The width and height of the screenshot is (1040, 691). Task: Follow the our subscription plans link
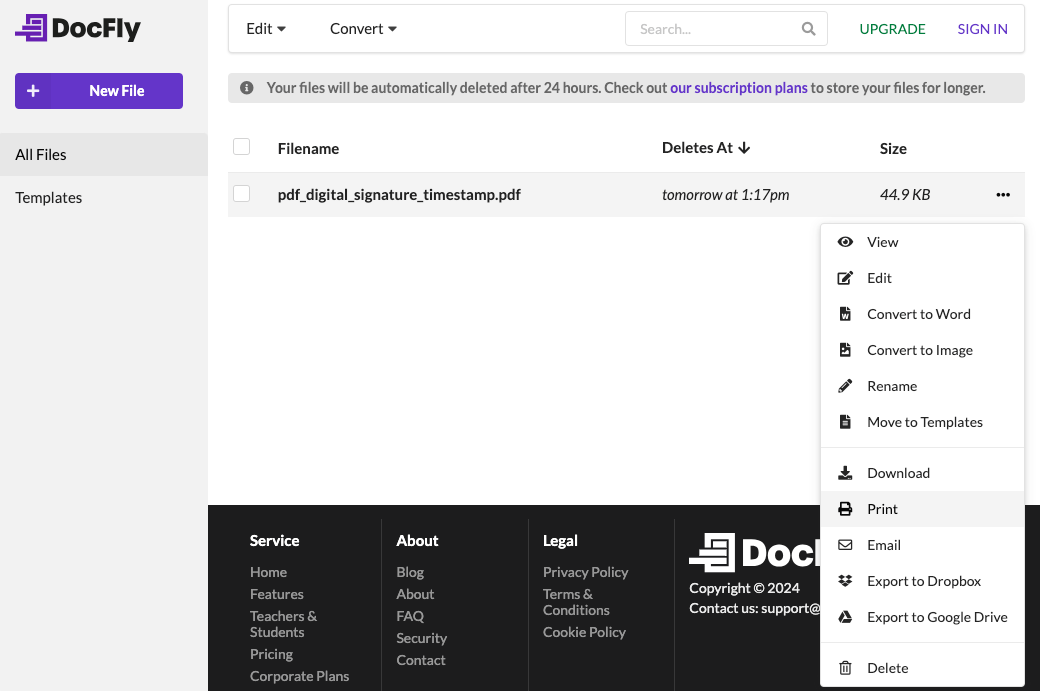point(738,88)
